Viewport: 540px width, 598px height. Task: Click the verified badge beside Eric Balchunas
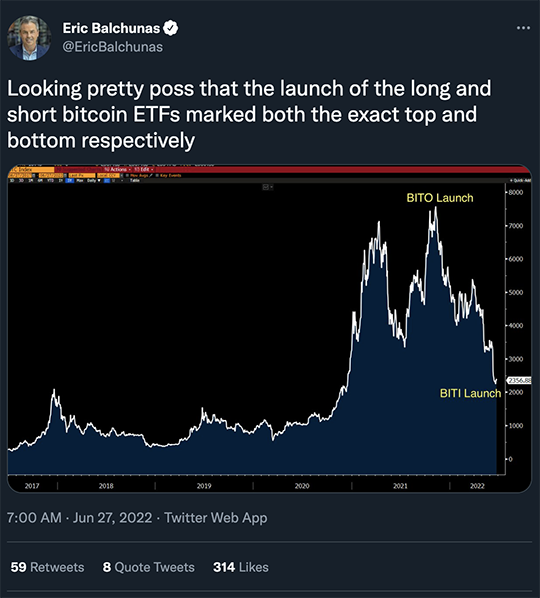[x=171, y=28]
